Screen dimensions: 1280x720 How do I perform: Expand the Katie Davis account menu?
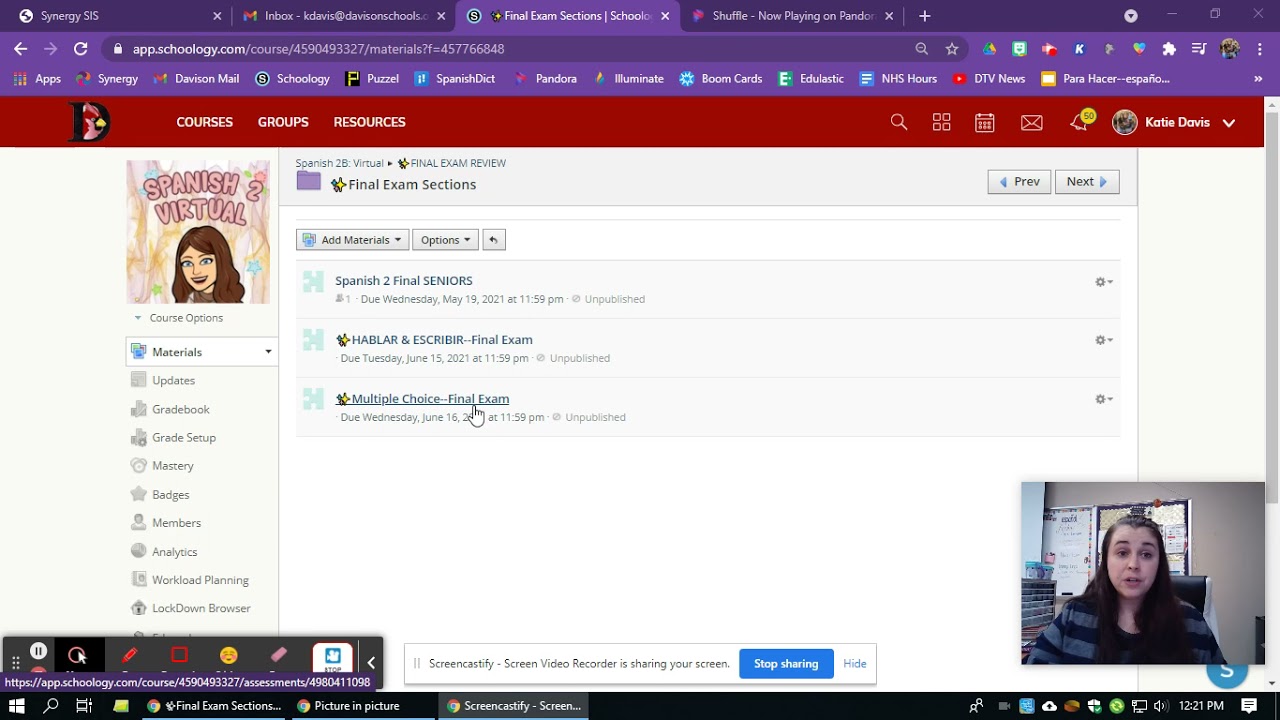pos(1174,122)
